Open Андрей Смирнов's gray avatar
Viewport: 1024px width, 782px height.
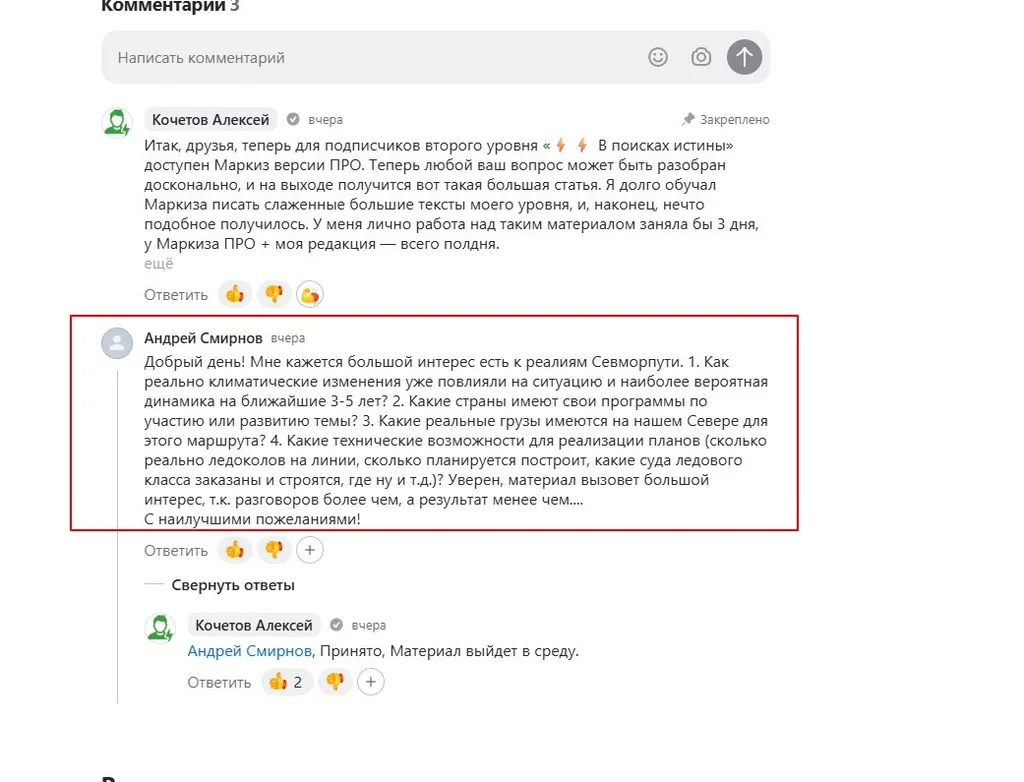[117, 343]
